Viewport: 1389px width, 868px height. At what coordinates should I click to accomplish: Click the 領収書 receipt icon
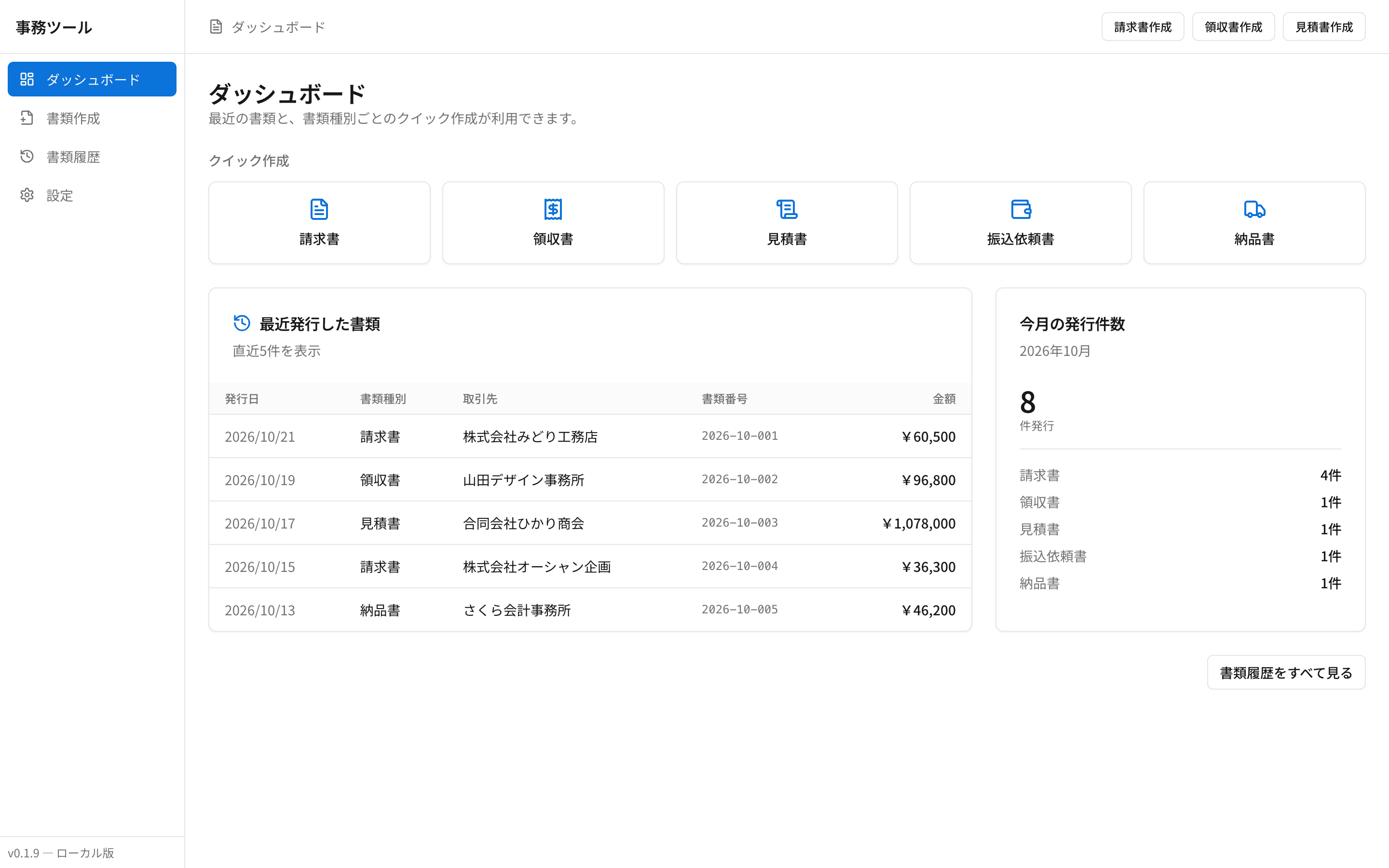pos(553,210)
